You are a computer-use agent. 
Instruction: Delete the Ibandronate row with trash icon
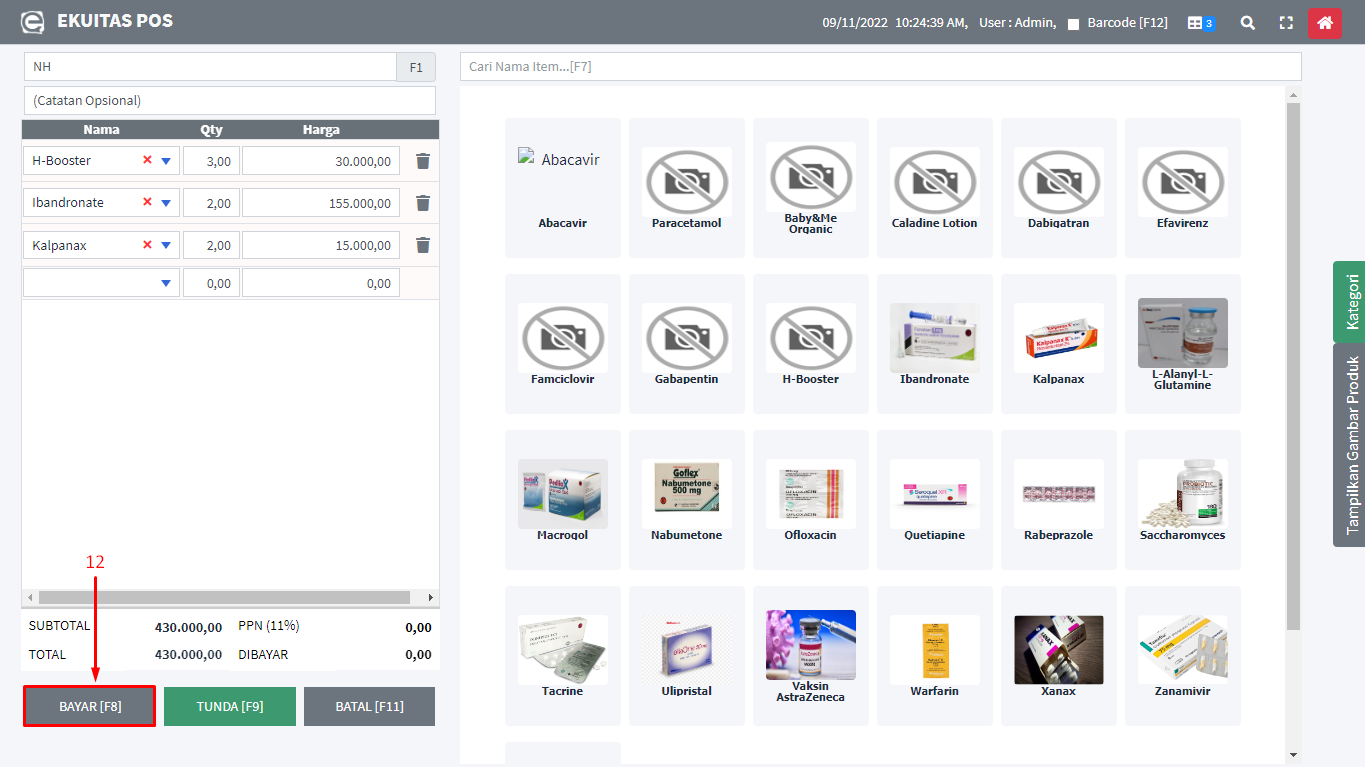pyautogui.click(x=423, y=203)
